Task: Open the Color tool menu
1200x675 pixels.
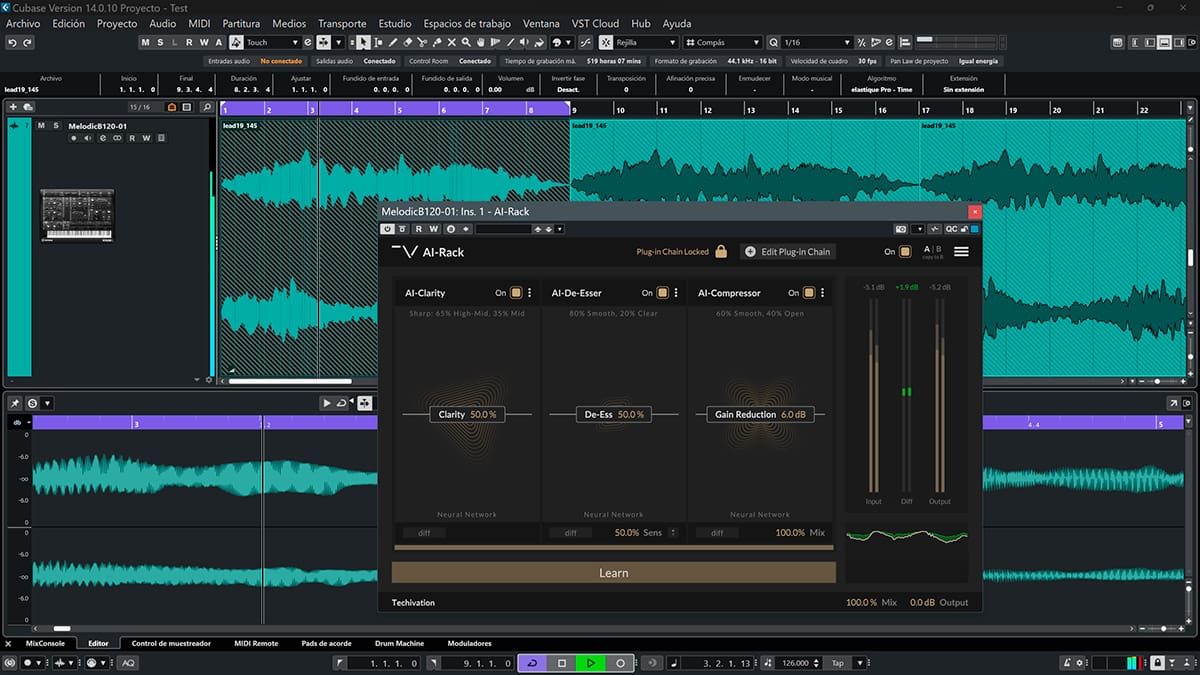Action: (x=563, y=42)
